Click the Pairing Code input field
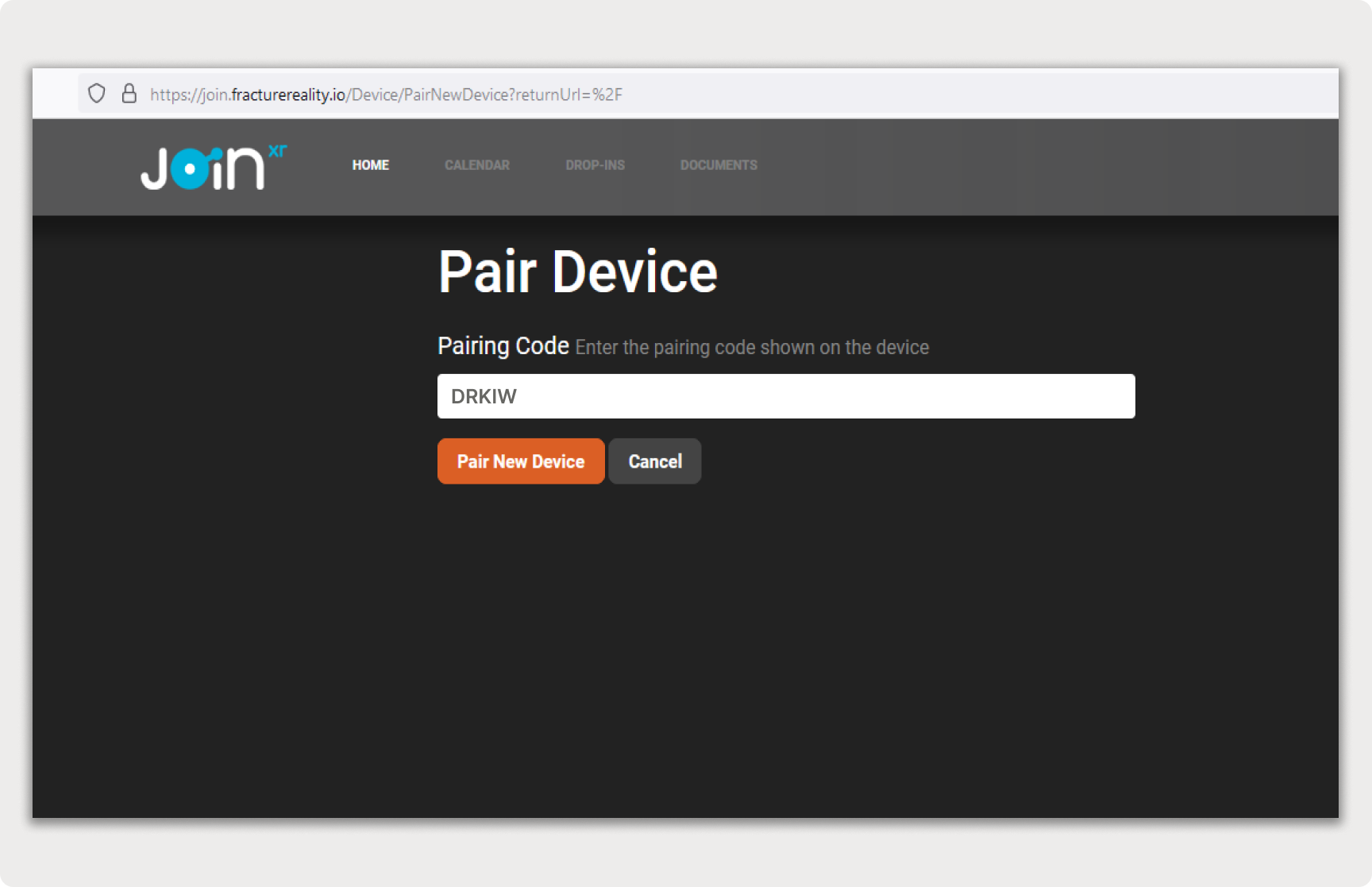1372x887 pixels. 786,395
